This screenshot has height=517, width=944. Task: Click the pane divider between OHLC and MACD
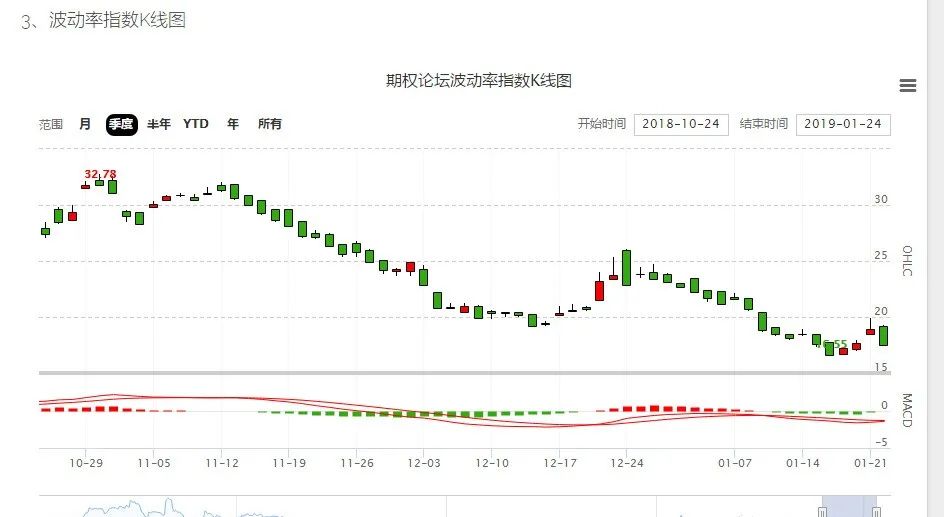pos(465,373)
